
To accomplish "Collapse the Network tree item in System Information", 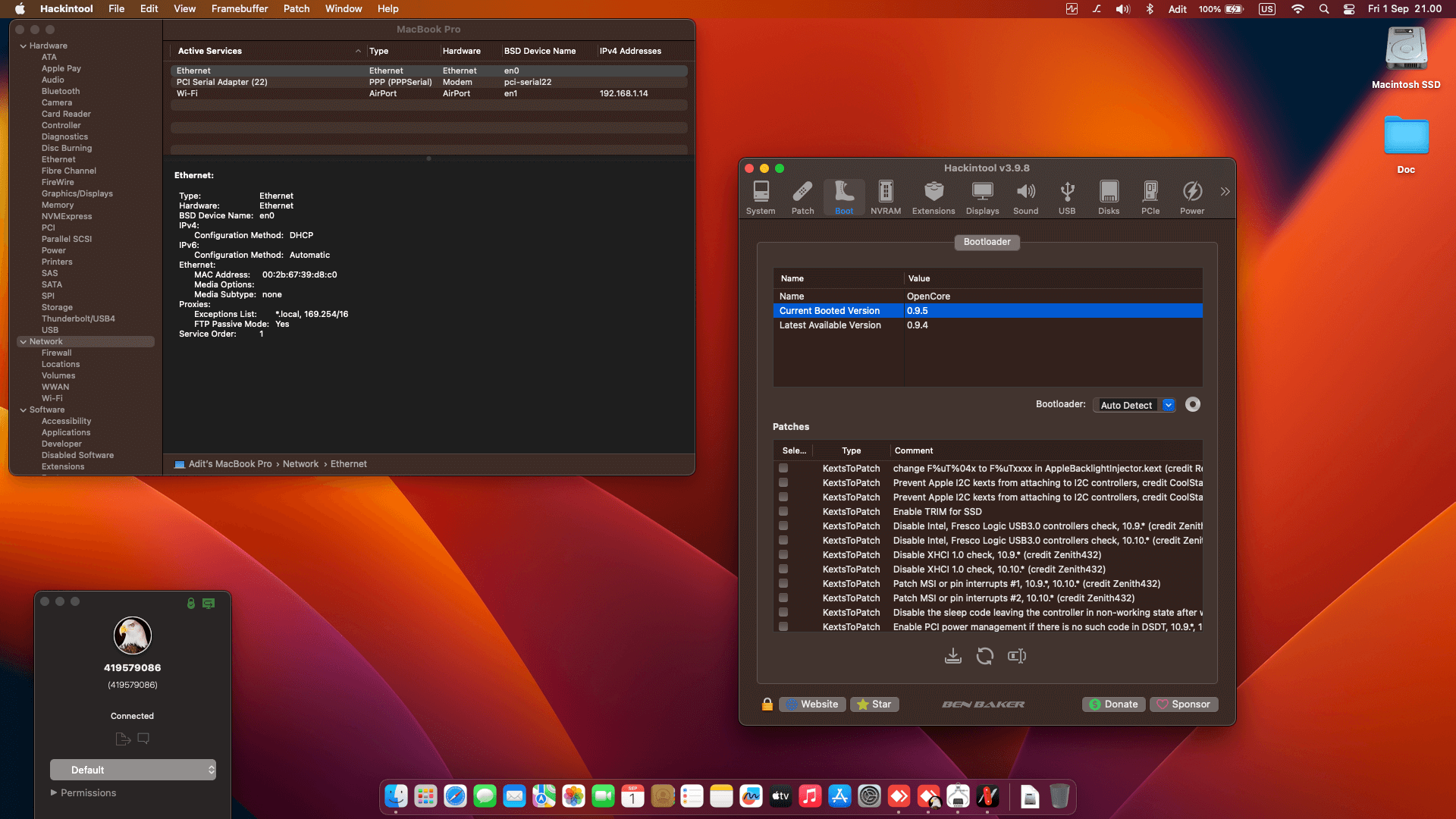I will tap(24, 341).
